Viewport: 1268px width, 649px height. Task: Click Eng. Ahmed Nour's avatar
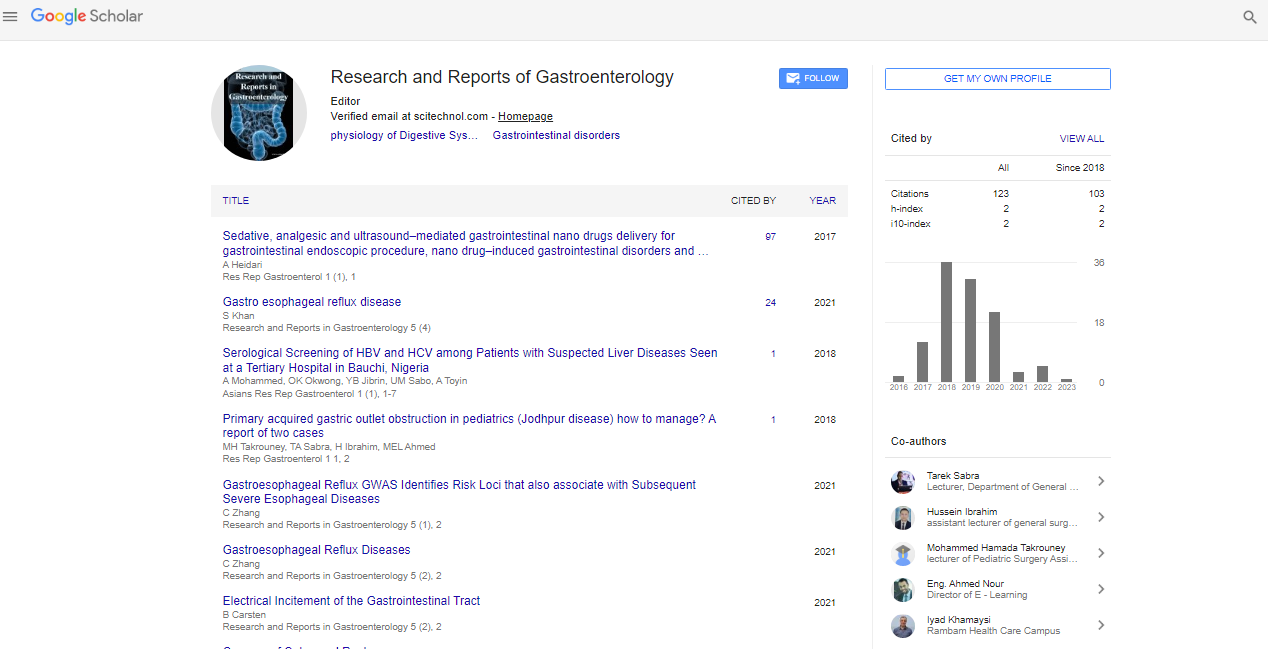(903, 590)
